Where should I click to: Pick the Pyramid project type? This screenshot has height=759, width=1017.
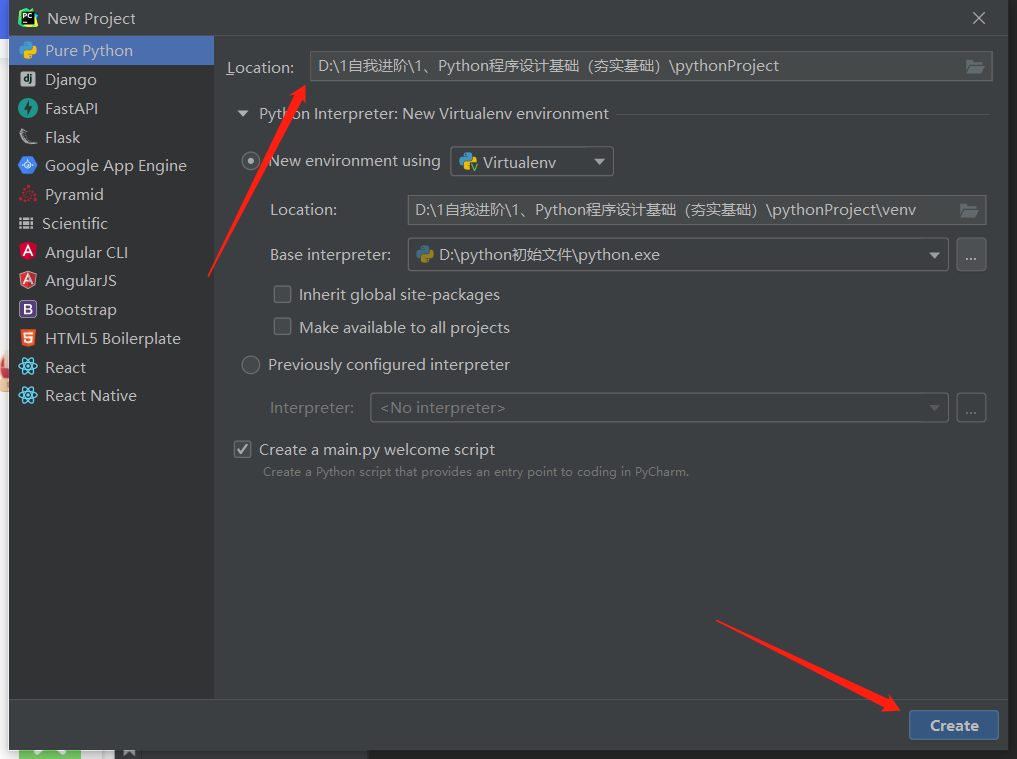pyautogui.click(x=112, y=195)
